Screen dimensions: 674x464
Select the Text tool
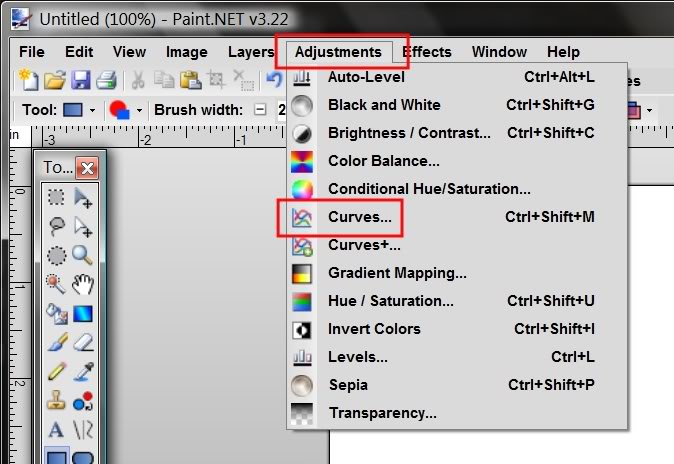(56, 429)
